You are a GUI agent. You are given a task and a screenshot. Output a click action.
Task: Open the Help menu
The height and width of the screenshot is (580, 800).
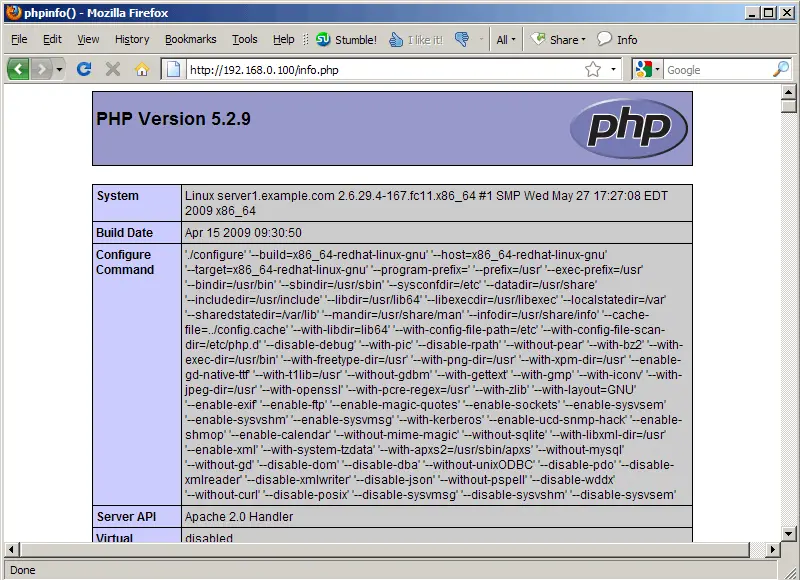click(x=283, y=39)
